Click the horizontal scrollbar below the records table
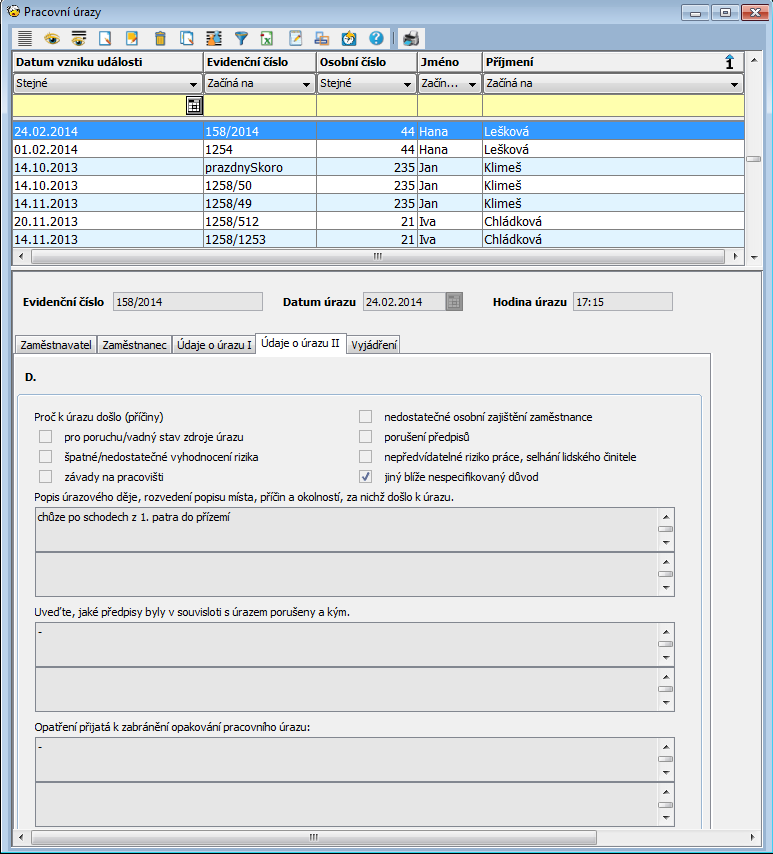Image resolution: width=773 pixels, height=854 pixels. [x=378, y=256]
